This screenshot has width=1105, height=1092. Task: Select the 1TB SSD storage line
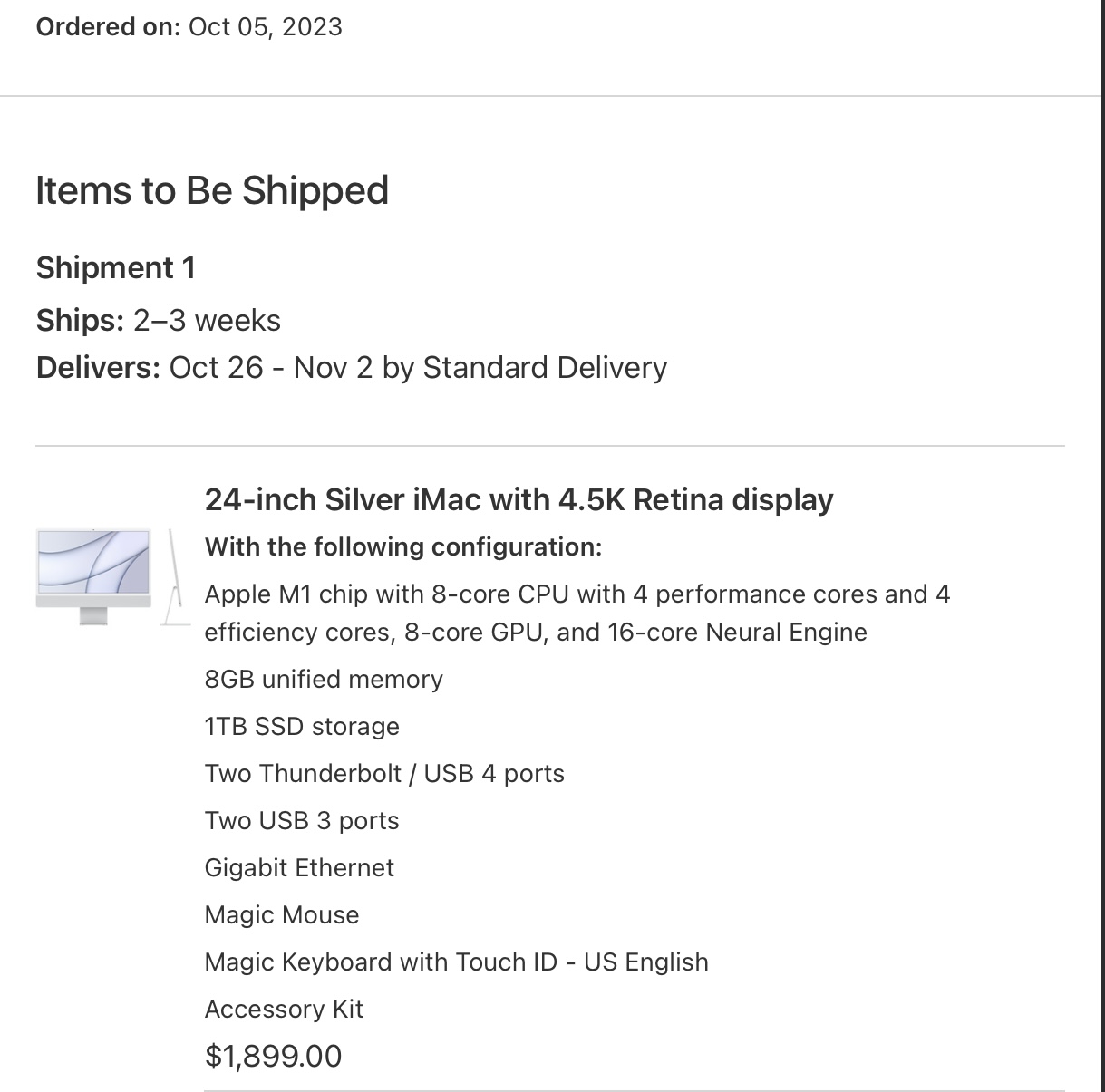point(302,727)
